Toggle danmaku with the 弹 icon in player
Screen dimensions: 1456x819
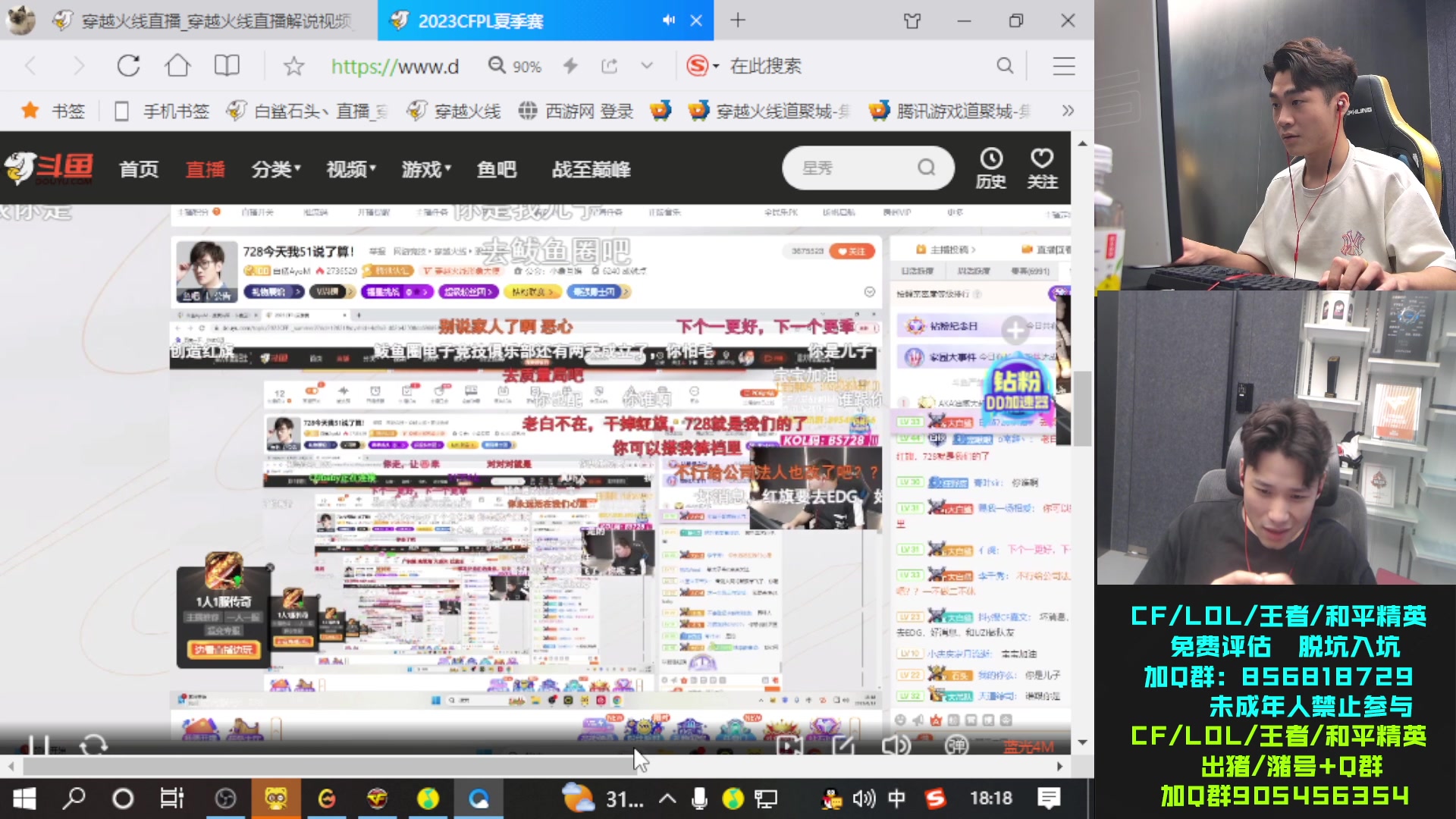coord(958,747)
